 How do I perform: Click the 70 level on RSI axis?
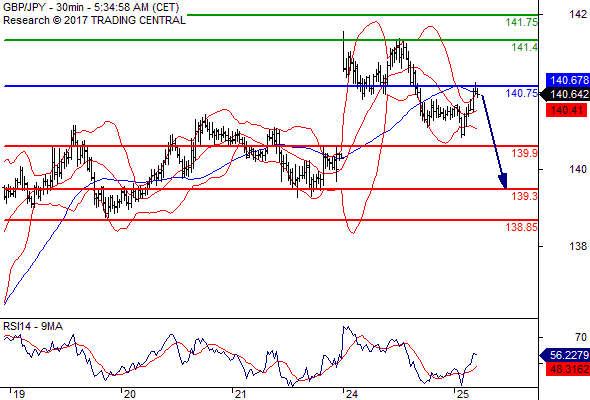(581, 338)
